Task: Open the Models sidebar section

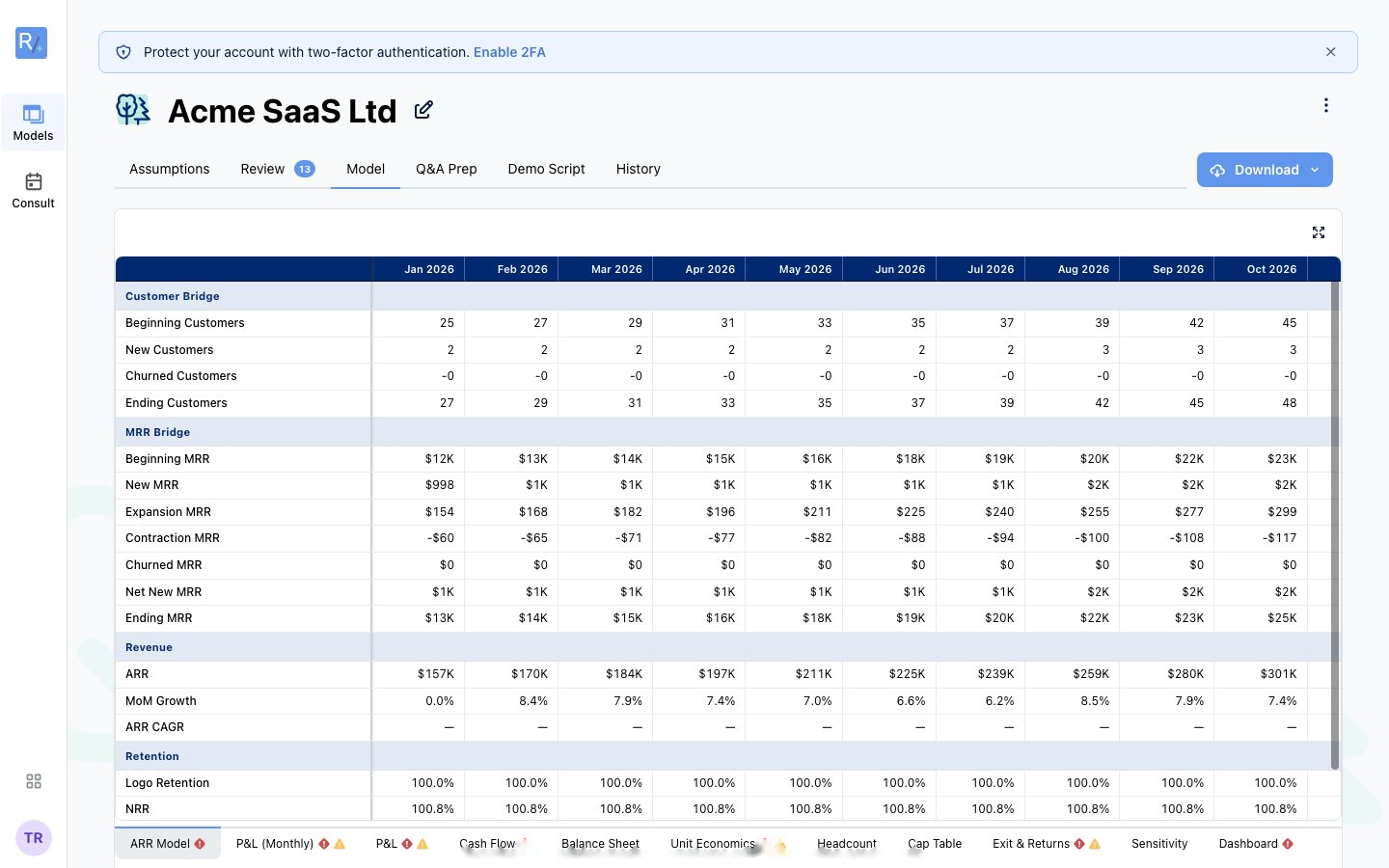Action: click(x=33, y=122)
